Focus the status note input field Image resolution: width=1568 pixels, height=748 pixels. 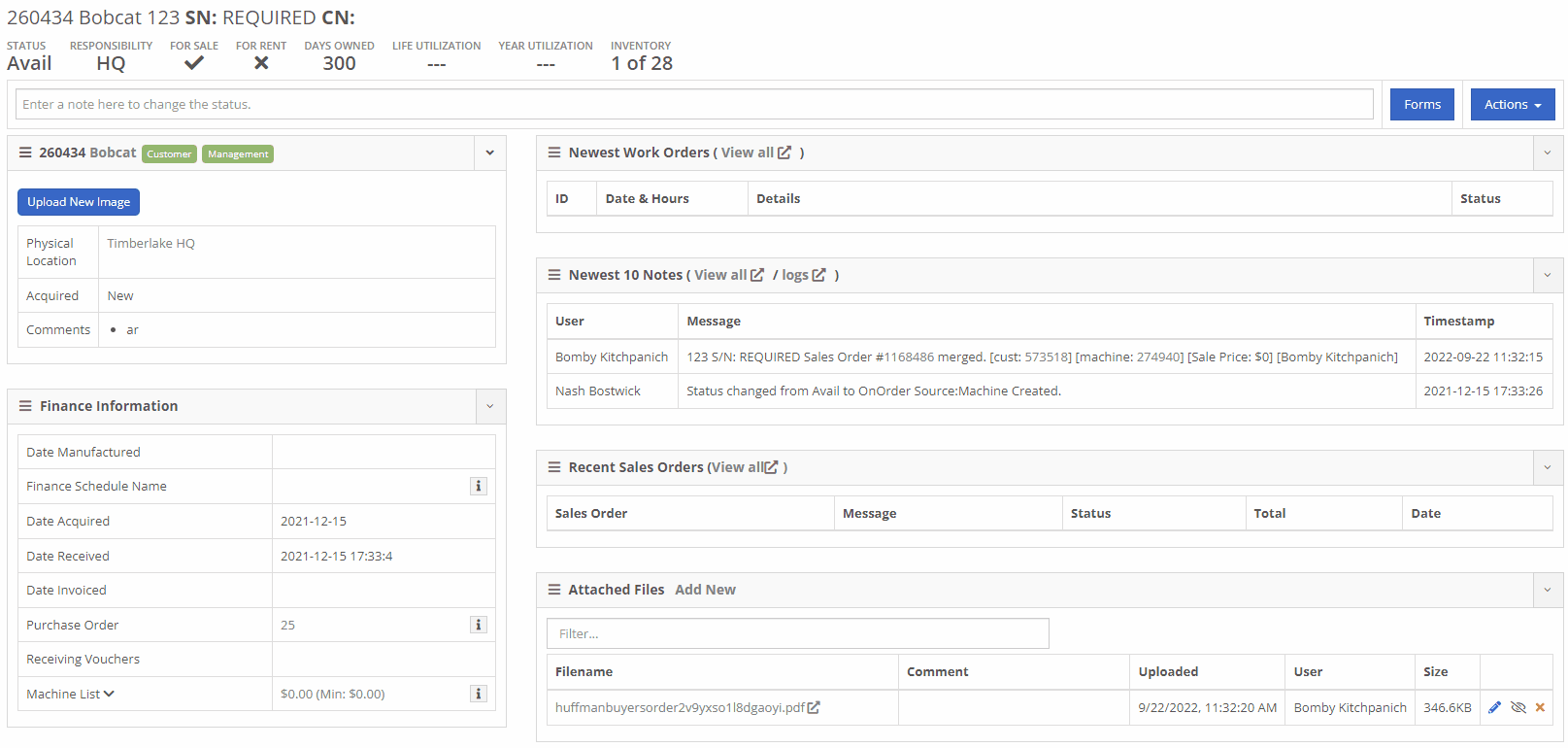coord(694,104)
